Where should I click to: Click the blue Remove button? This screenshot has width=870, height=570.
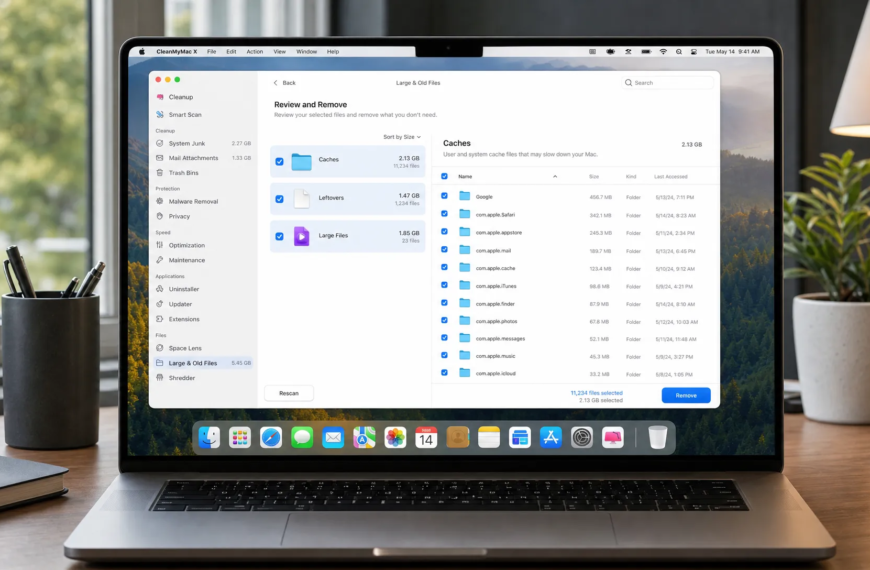(x=686, y=395)
